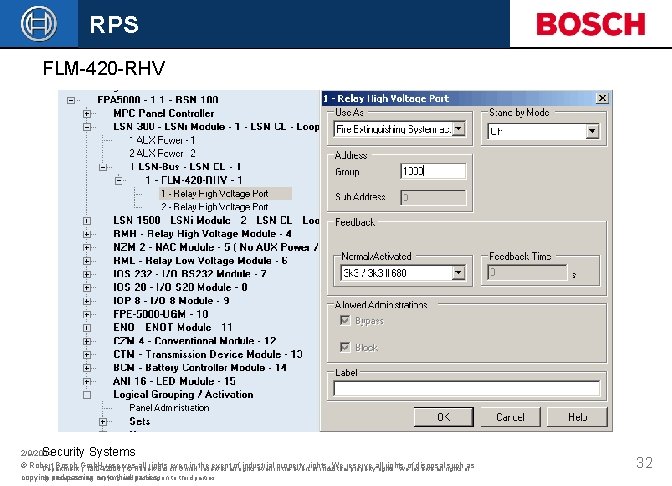Image resolution: width=672 pixels, height=486 pixels.
Task: Select BCM - Battery Controller Module - 14
Action: pos(200,368)
